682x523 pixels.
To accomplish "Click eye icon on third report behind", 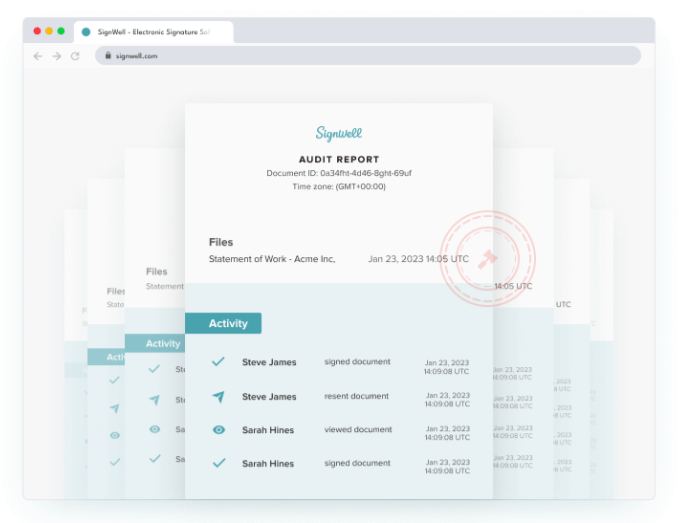I will [x=115, y=435].
